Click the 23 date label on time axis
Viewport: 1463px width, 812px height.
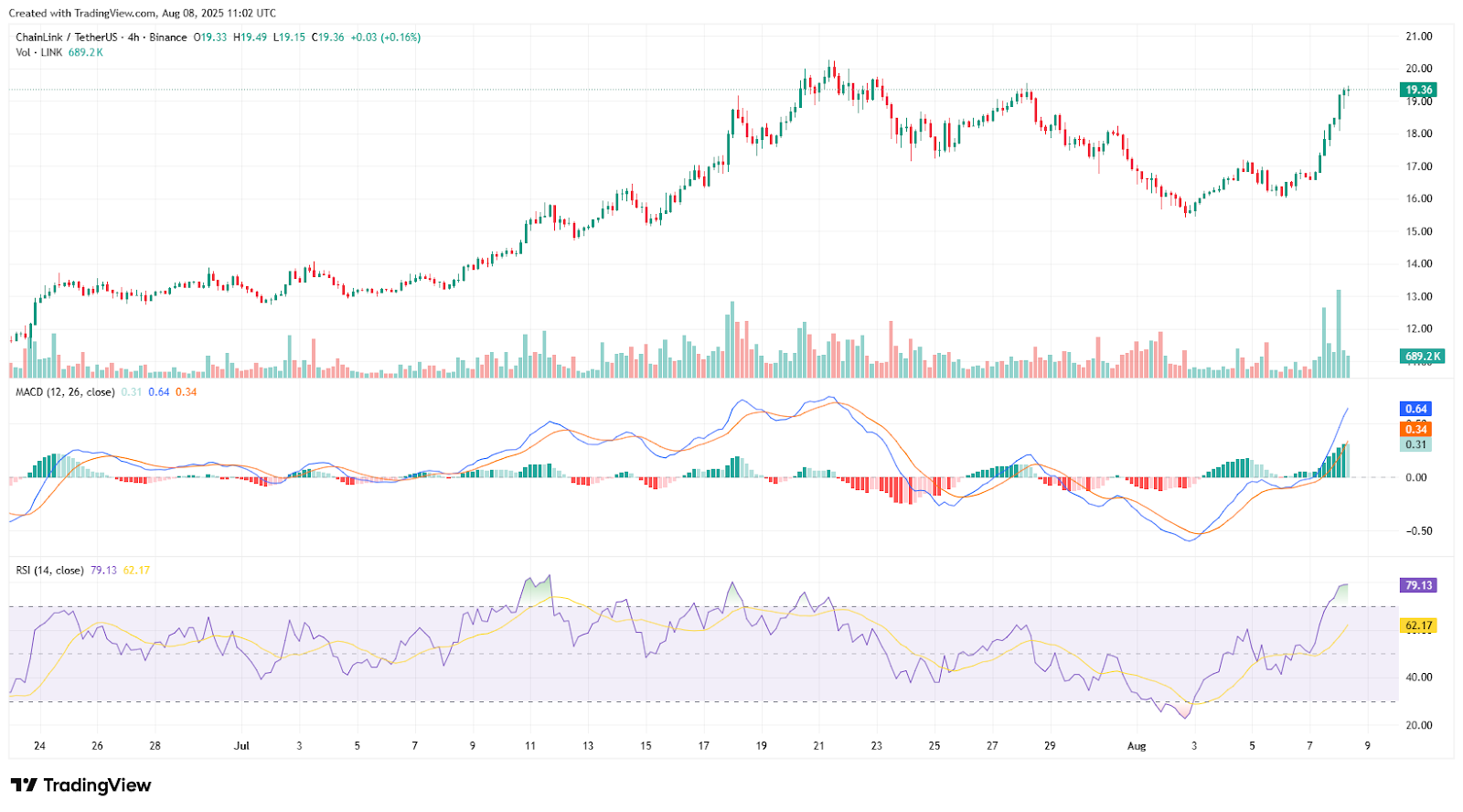pos(876,746)
